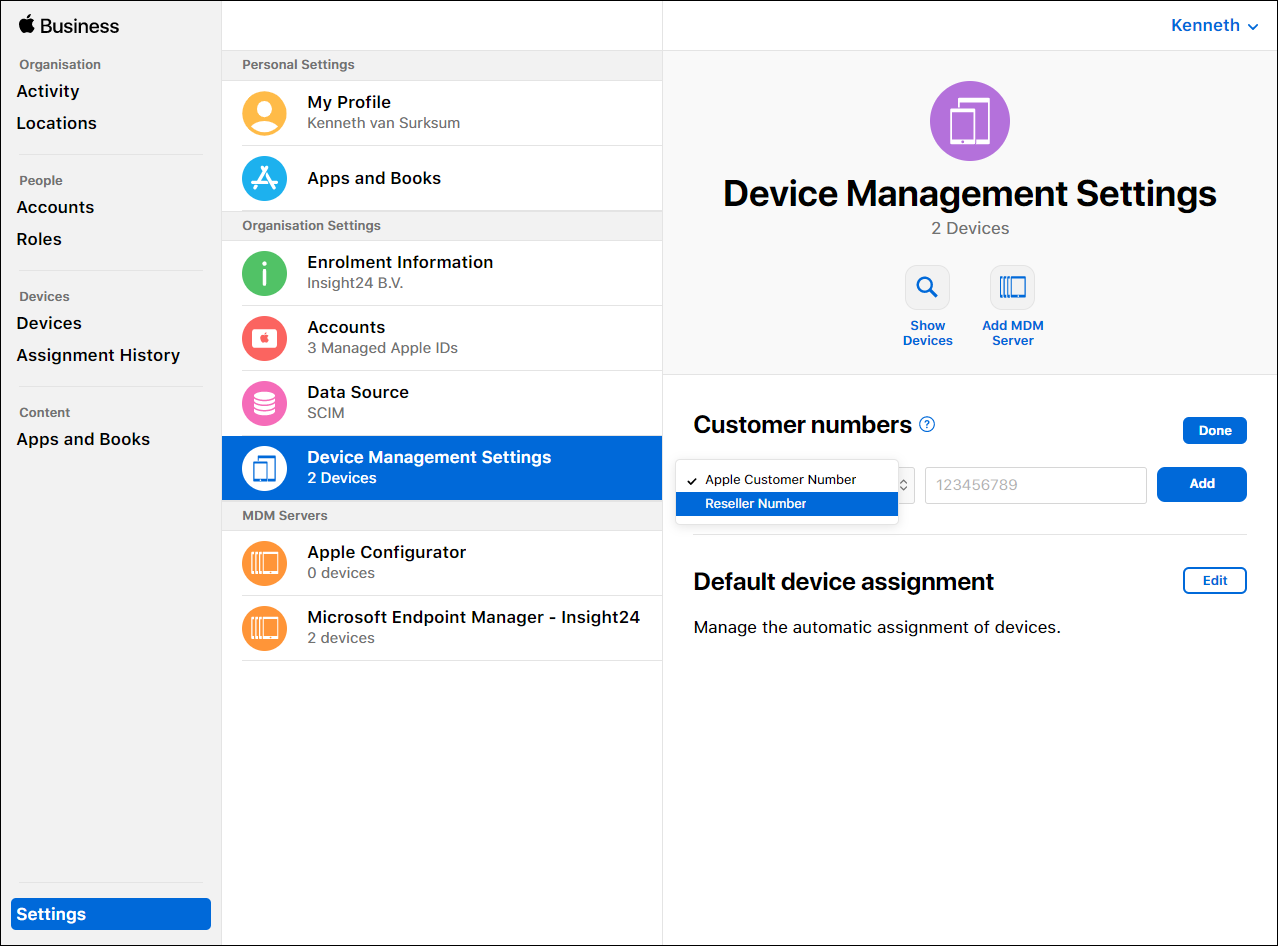Click the Customer numbers heading

tap(802, 425)
